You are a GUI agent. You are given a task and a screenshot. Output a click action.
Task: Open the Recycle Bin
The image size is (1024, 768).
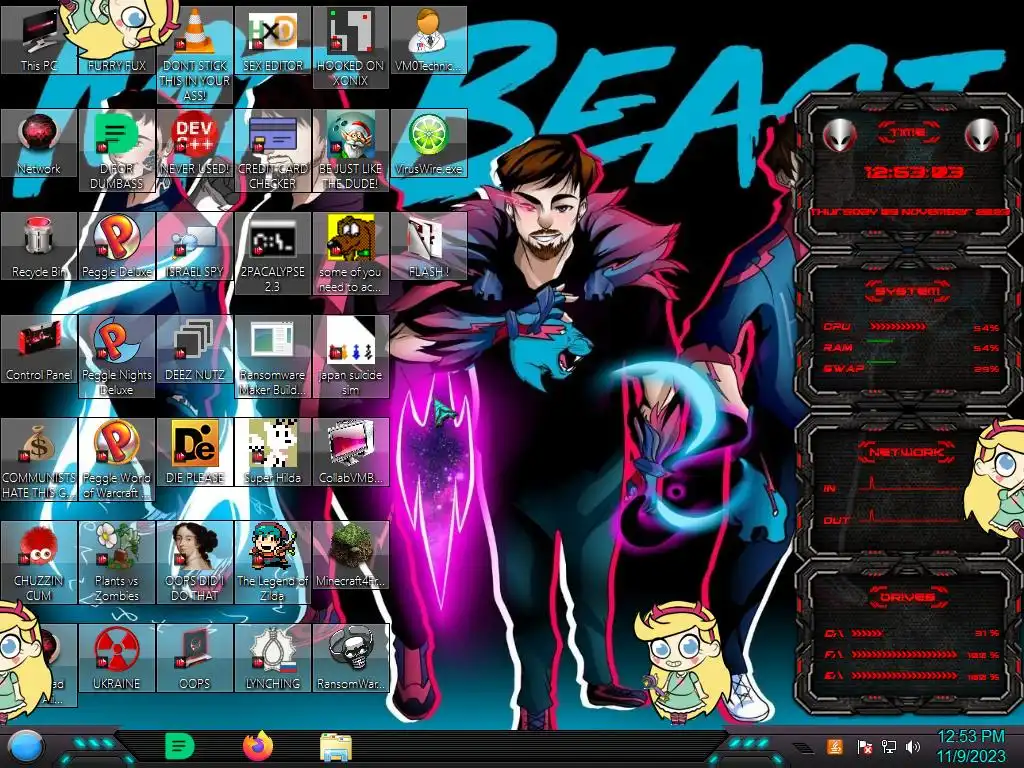pyautogui.click(x=39, y=246)
